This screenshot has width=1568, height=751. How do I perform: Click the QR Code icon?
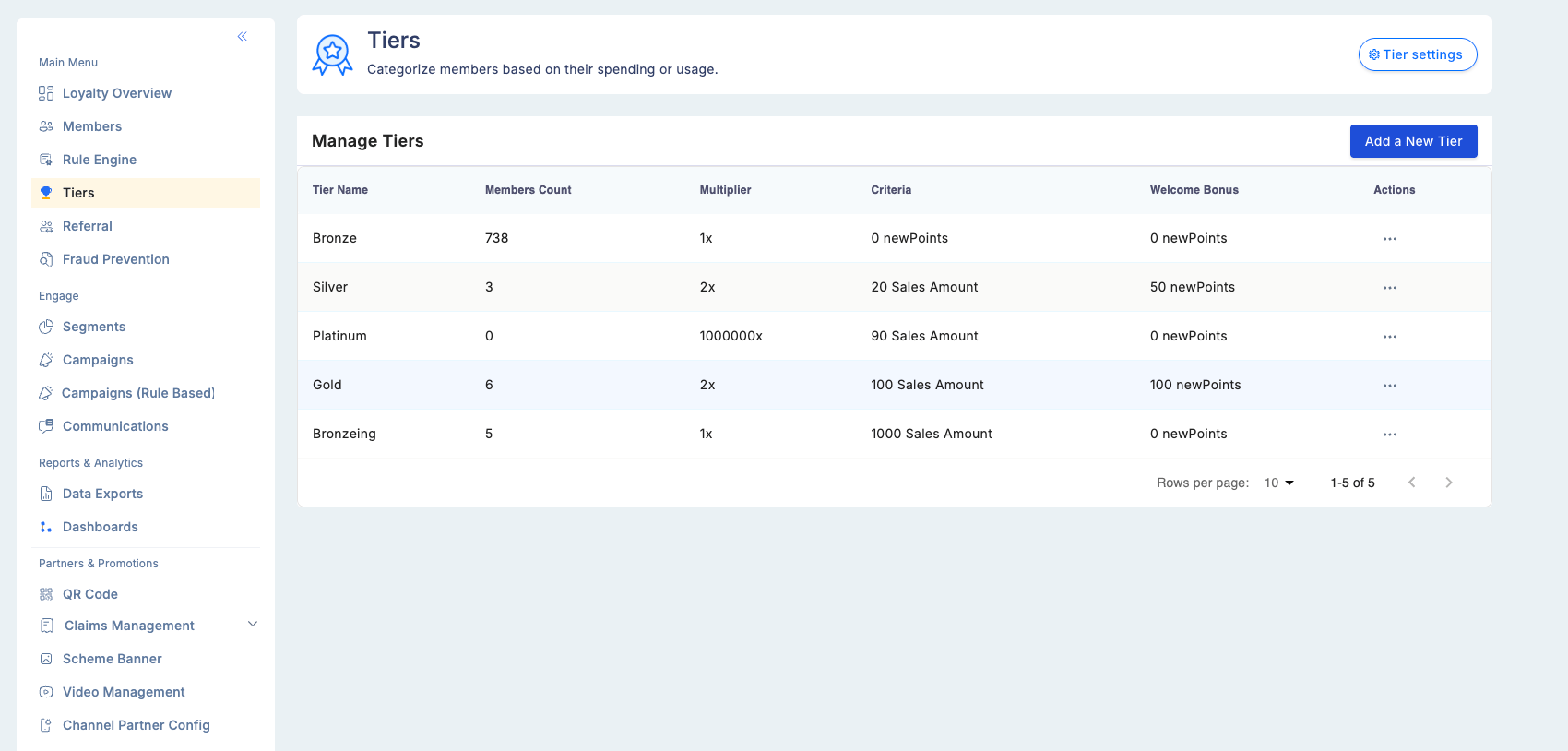pos(46,594)
